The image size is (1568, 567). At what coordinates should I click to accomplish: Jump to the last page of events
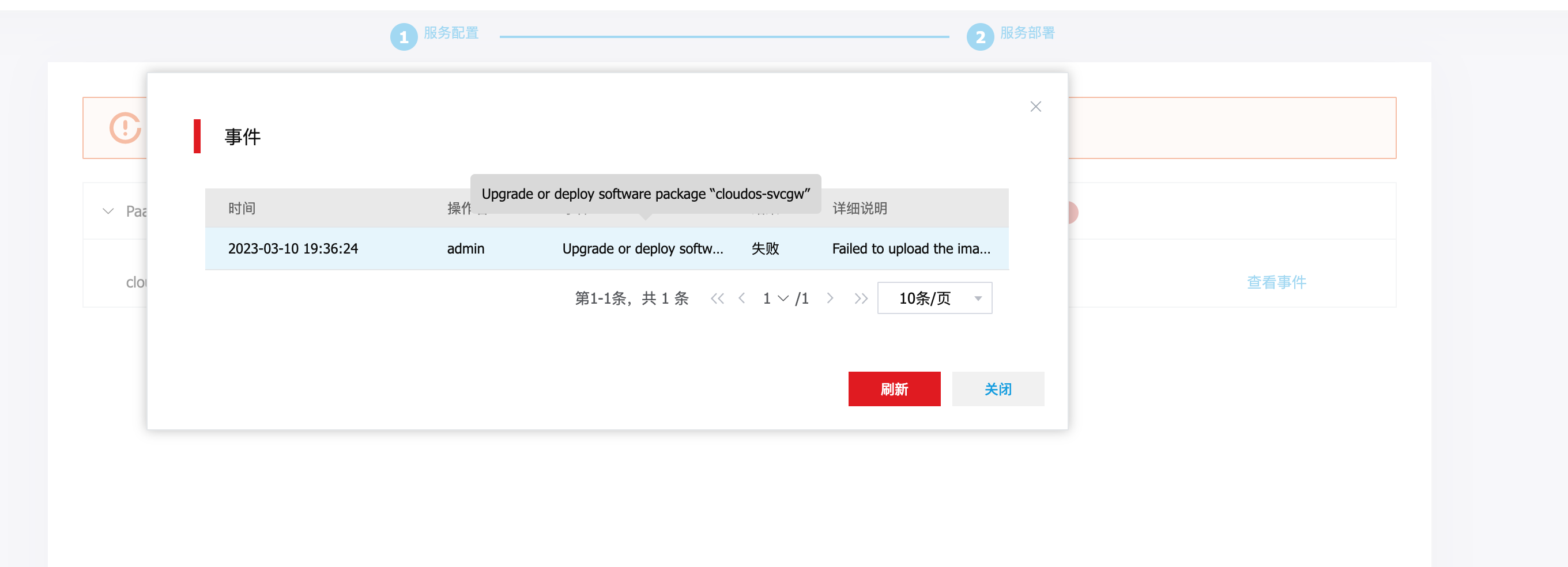[x=860, y=298]
